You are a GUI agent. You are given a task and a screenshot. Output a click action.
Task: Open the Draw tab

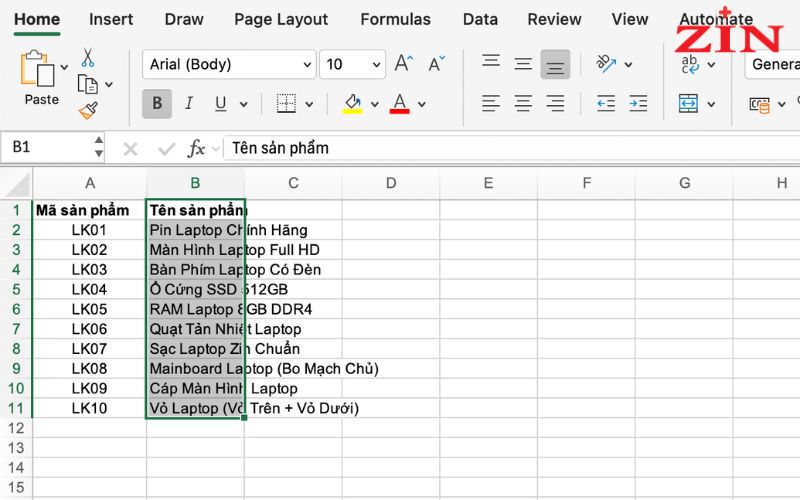click(x=184, y=19)
